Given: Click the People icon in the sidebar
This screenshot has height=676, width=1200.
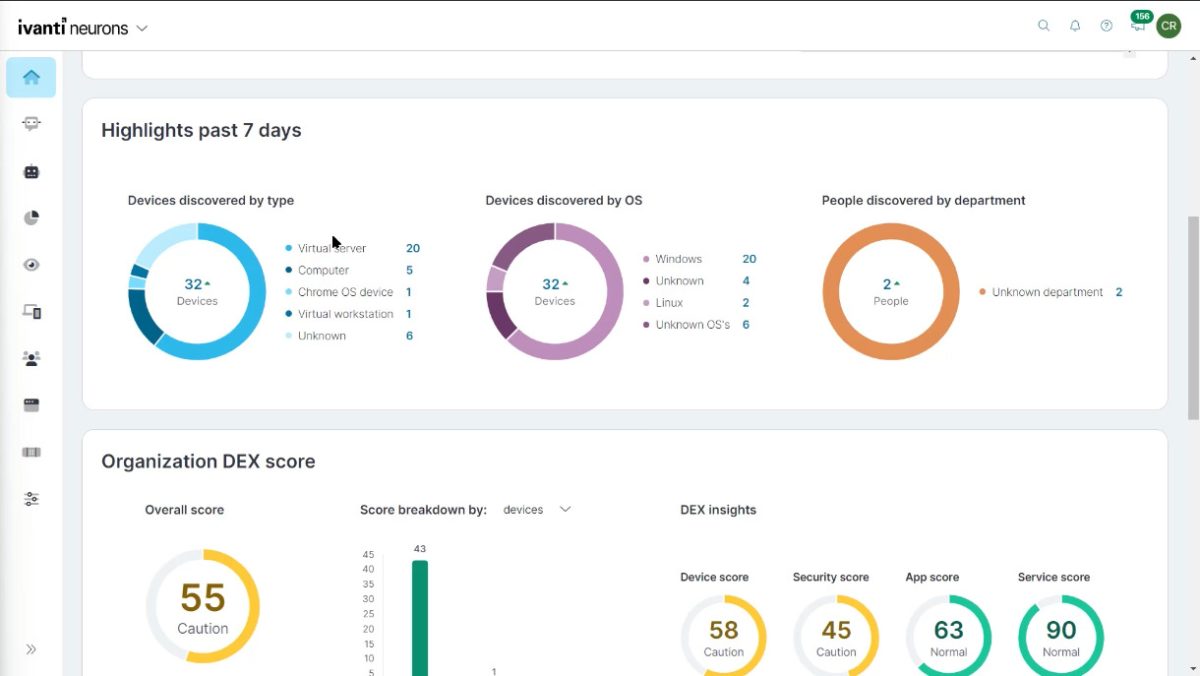Looking at the screenshot, I should 31,357.
